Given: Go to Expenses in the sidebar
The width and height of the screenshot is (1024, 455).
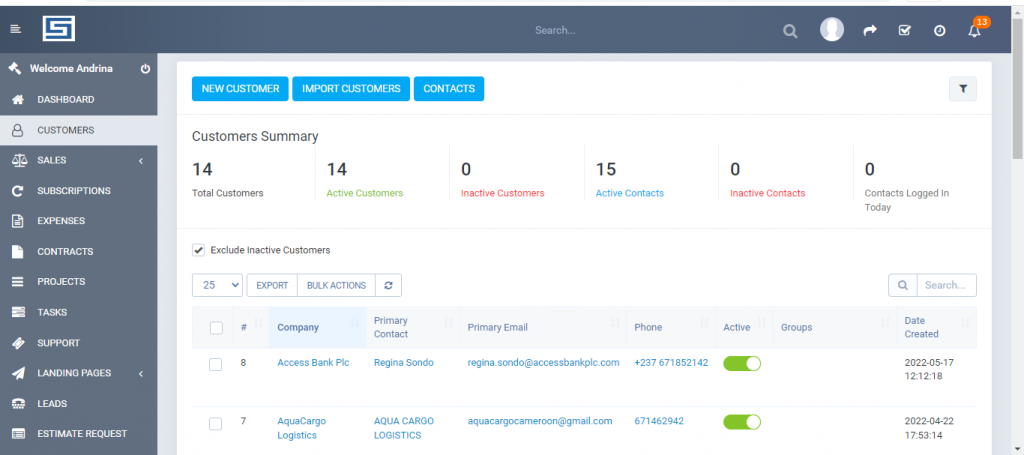Looking at the screenshot, I should tap(61, 221).
